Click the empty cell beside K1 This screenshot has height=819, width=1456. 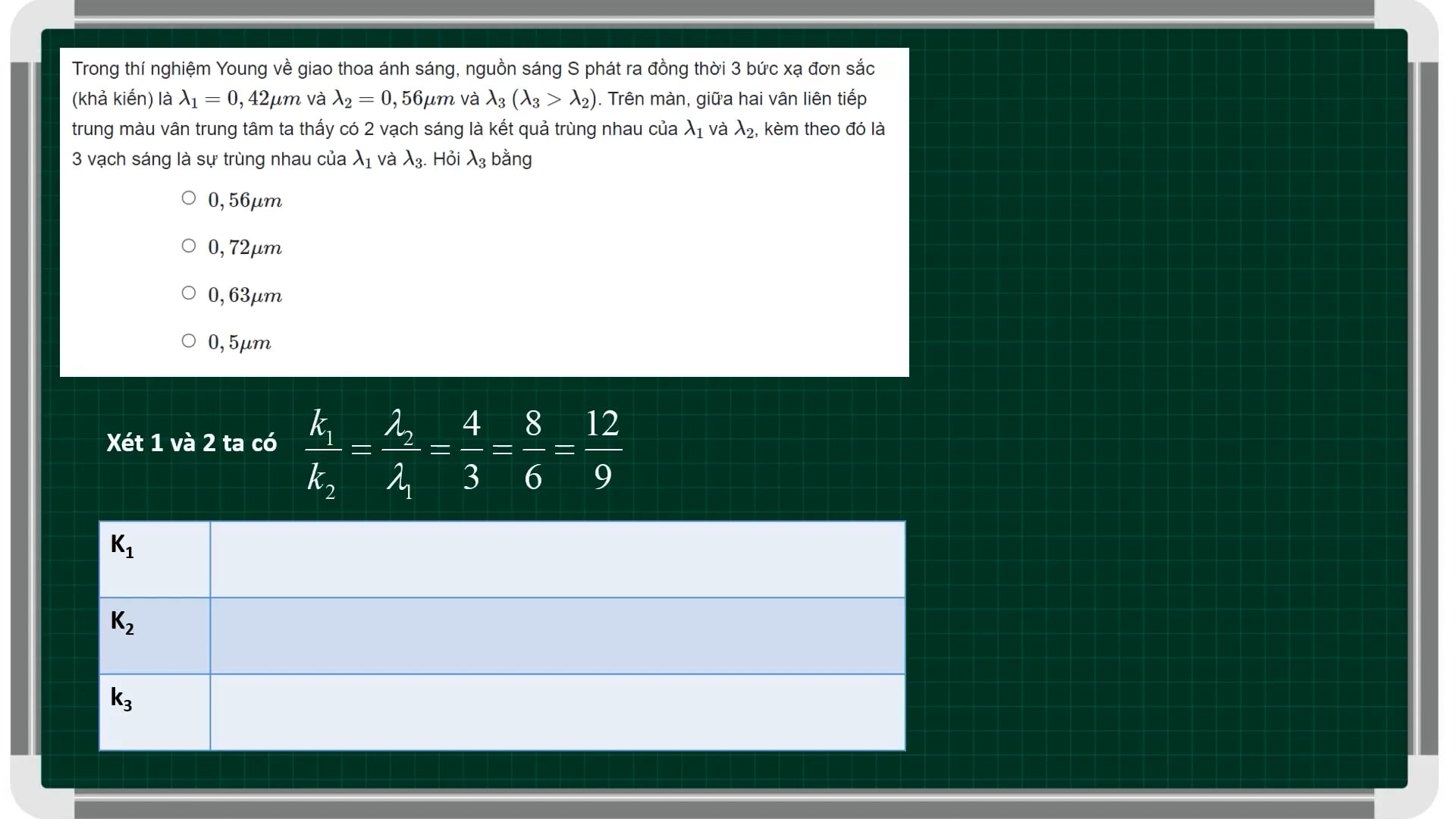(x=557, y=559)
